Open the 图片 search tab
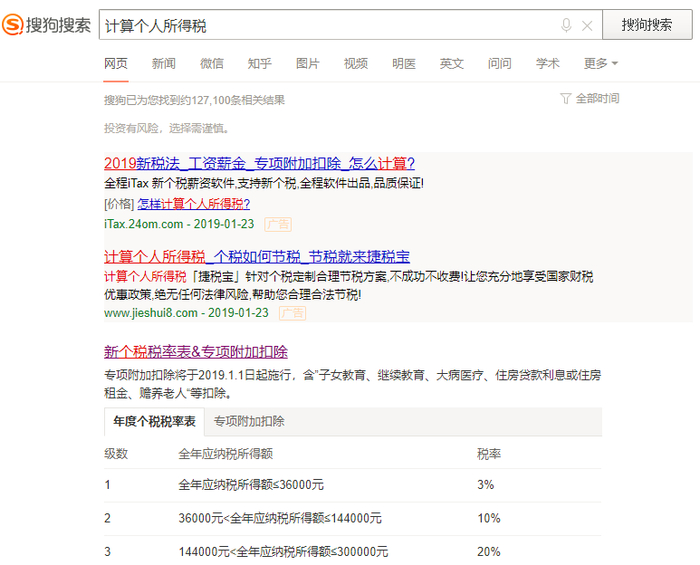Viewport: 700px width, 565px height. (308, 63)
